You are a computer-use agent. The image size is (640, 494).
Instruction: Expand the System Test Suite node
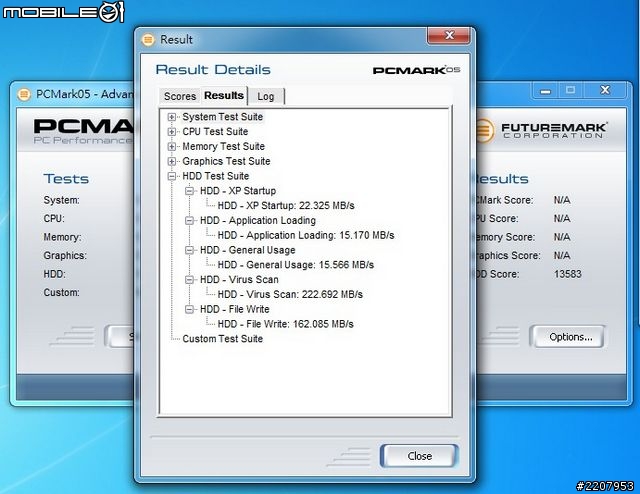click(172, 117)
